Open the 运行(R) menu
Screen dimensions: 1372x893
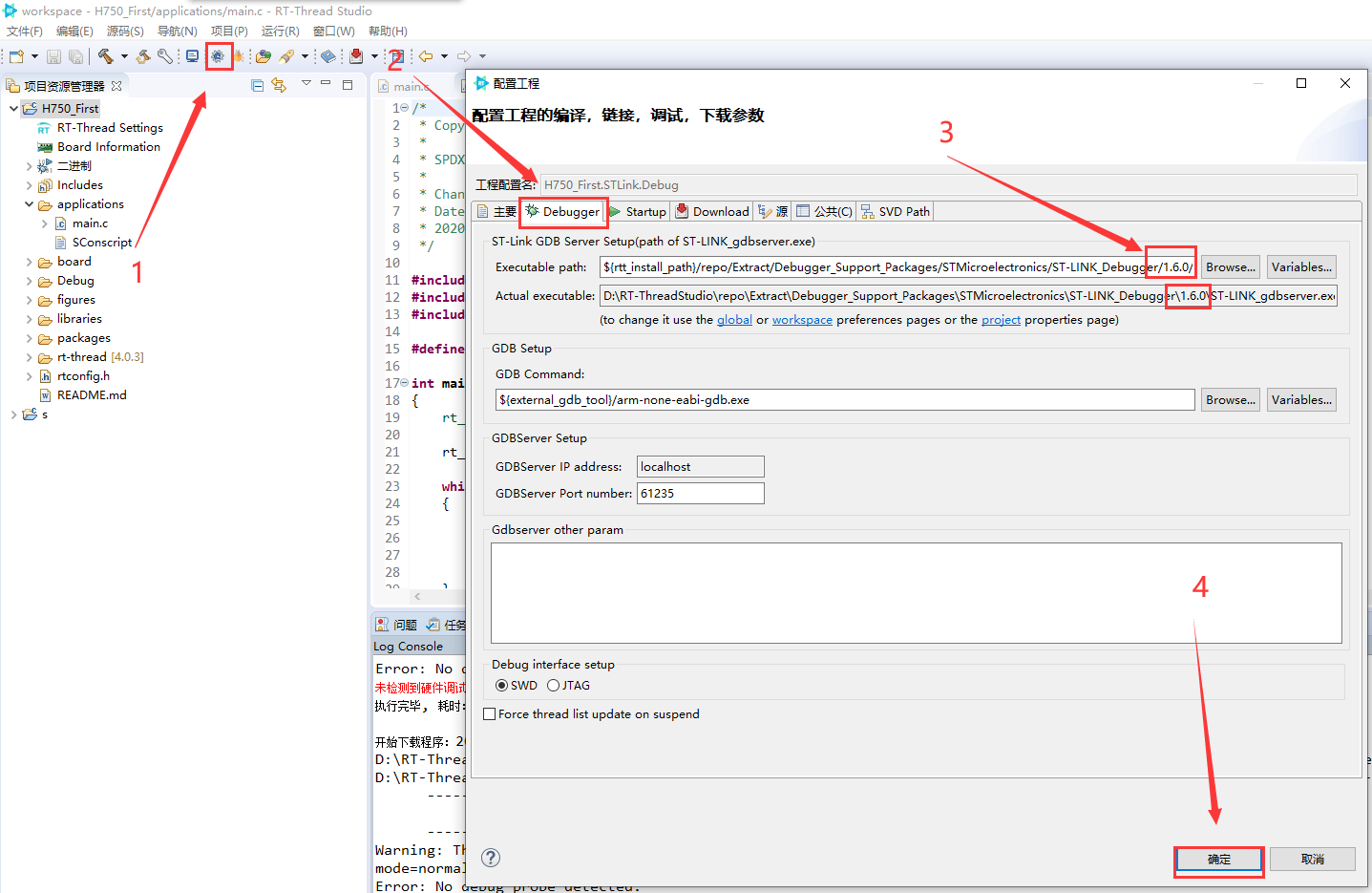[281, 32]
